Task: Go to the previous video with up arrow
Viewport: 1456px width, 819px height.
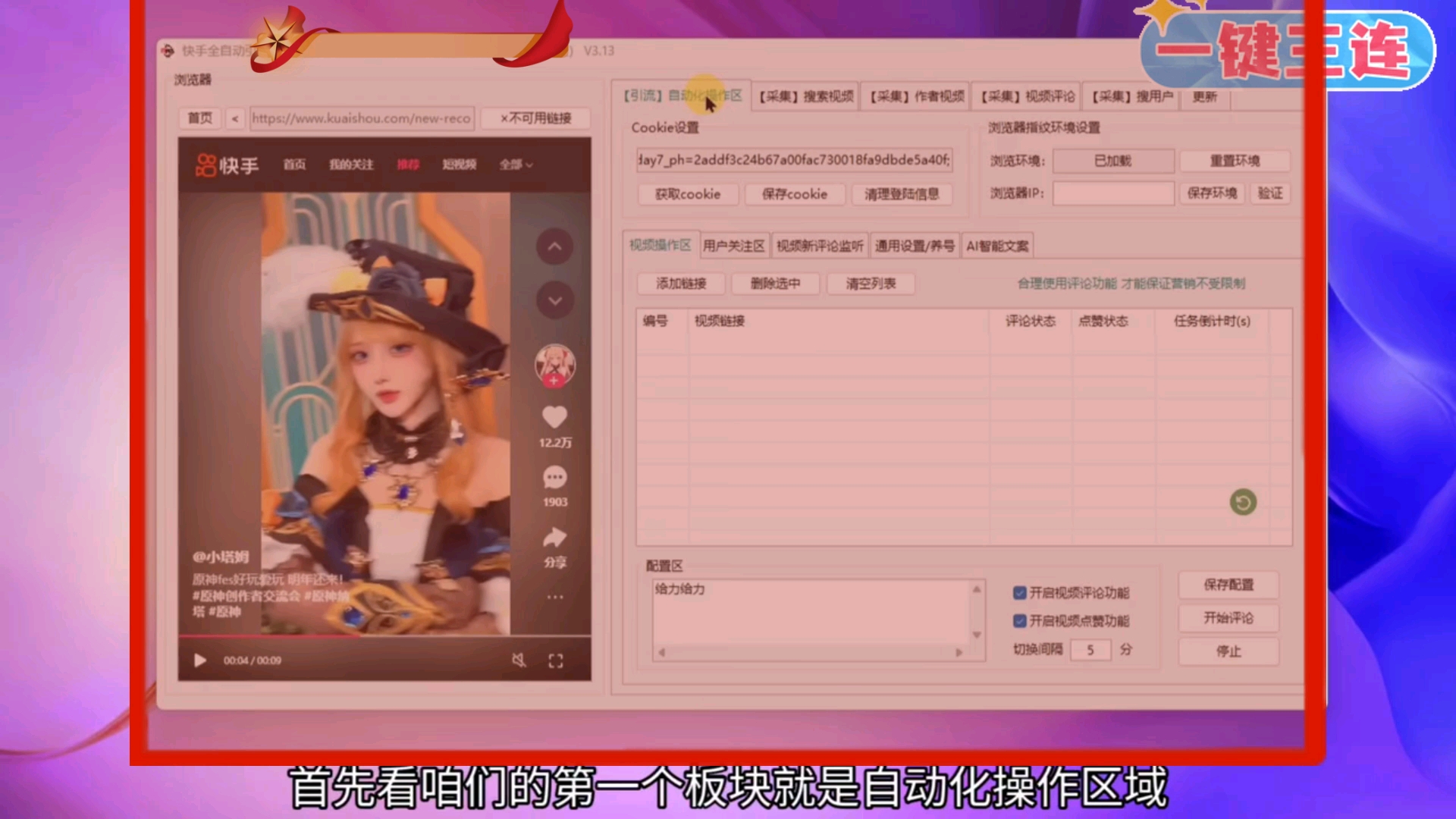Action: click(554, 246)
